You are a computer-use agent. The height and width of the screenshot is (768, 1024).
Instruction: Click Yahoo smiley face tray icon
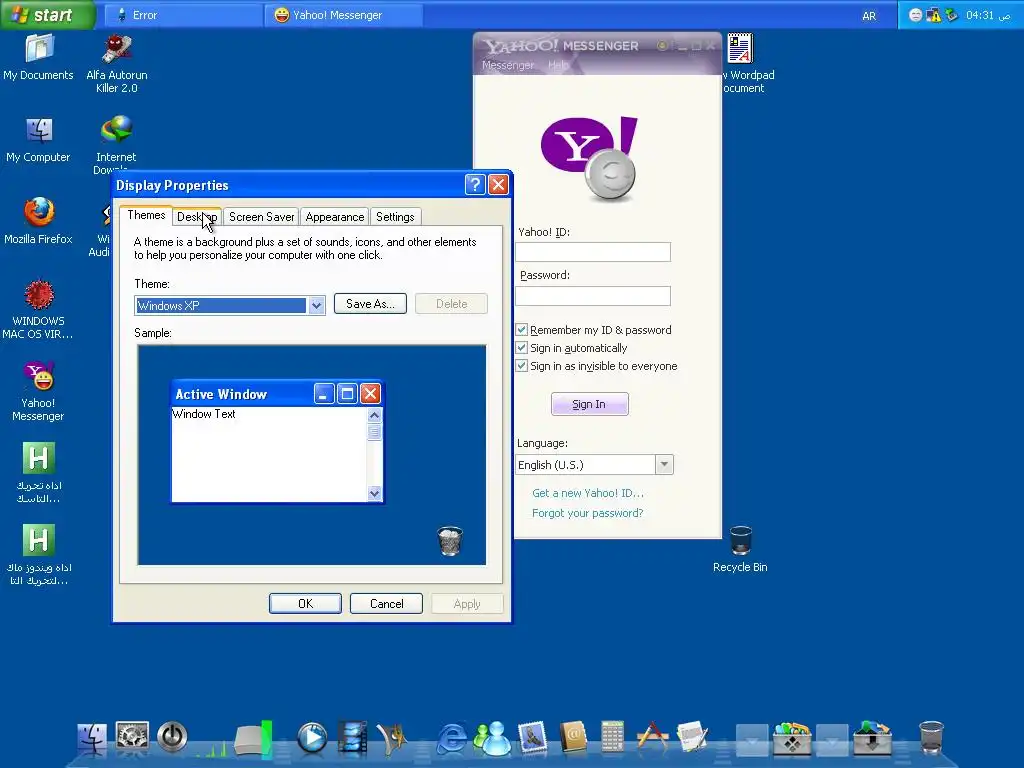[916, 15]
